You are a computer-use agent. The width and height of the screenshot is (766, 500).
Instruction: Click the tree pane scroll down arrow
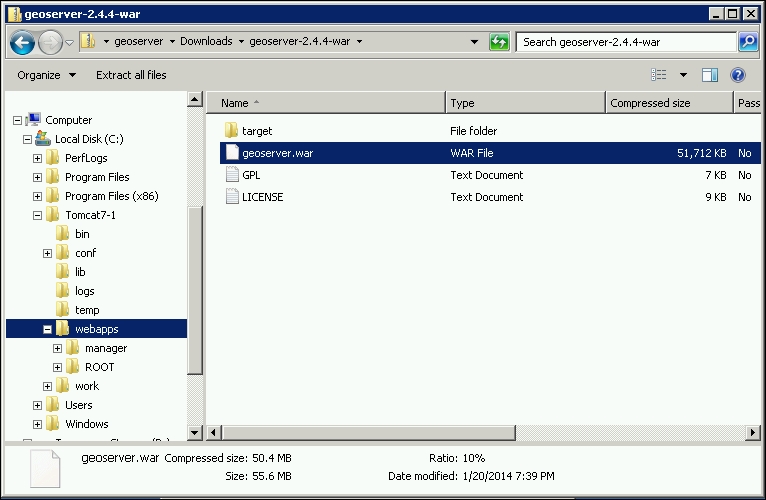pyautogui.click(x=194, y=432)
